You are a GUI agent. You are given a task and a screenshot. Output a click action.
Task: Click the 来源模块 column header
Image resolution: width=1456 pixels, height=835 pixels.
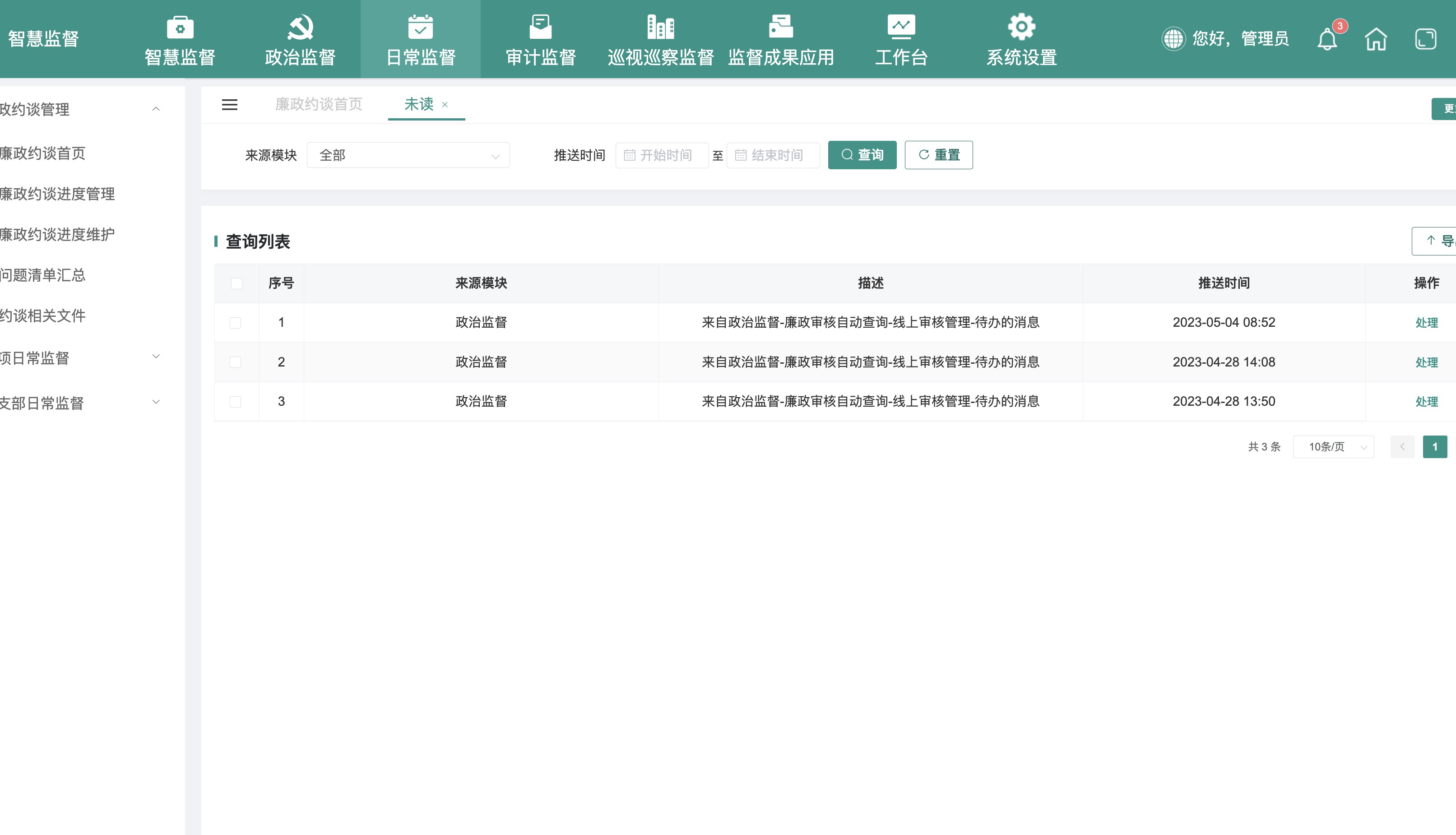pyautogui.click(x=481, y=283)
